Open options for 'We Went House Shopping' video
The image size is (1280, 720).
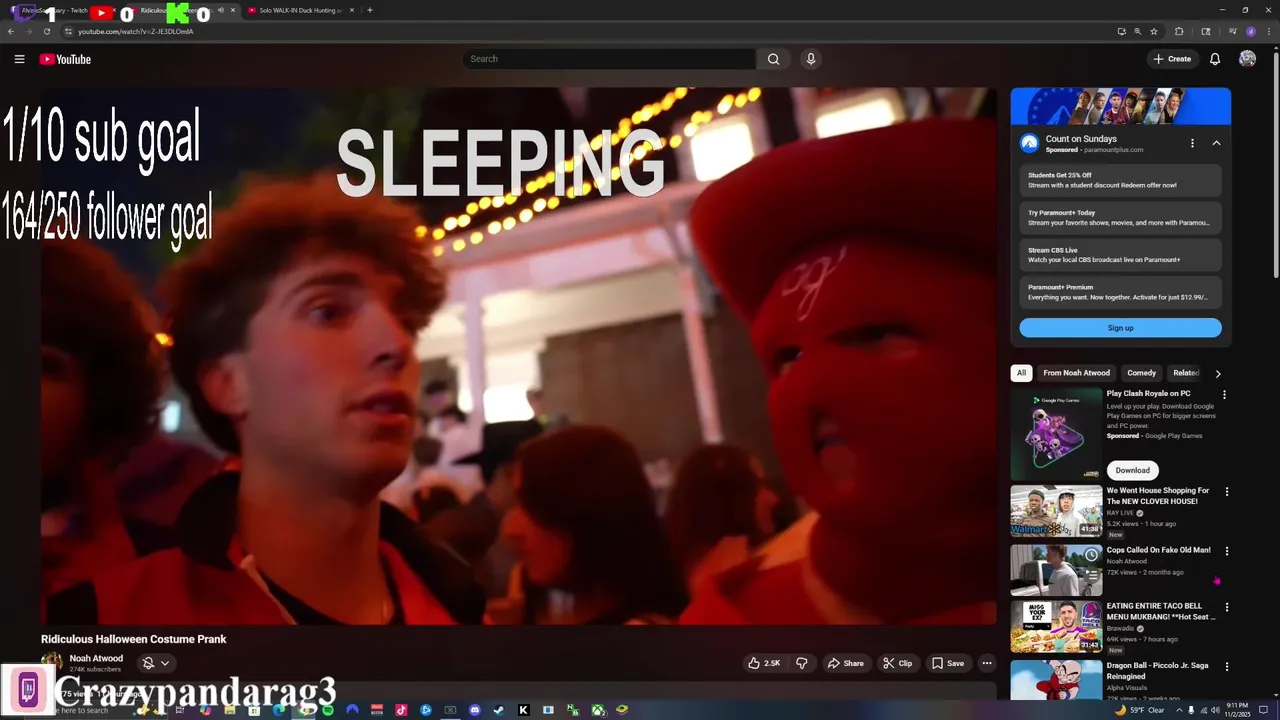point(1227,492)
